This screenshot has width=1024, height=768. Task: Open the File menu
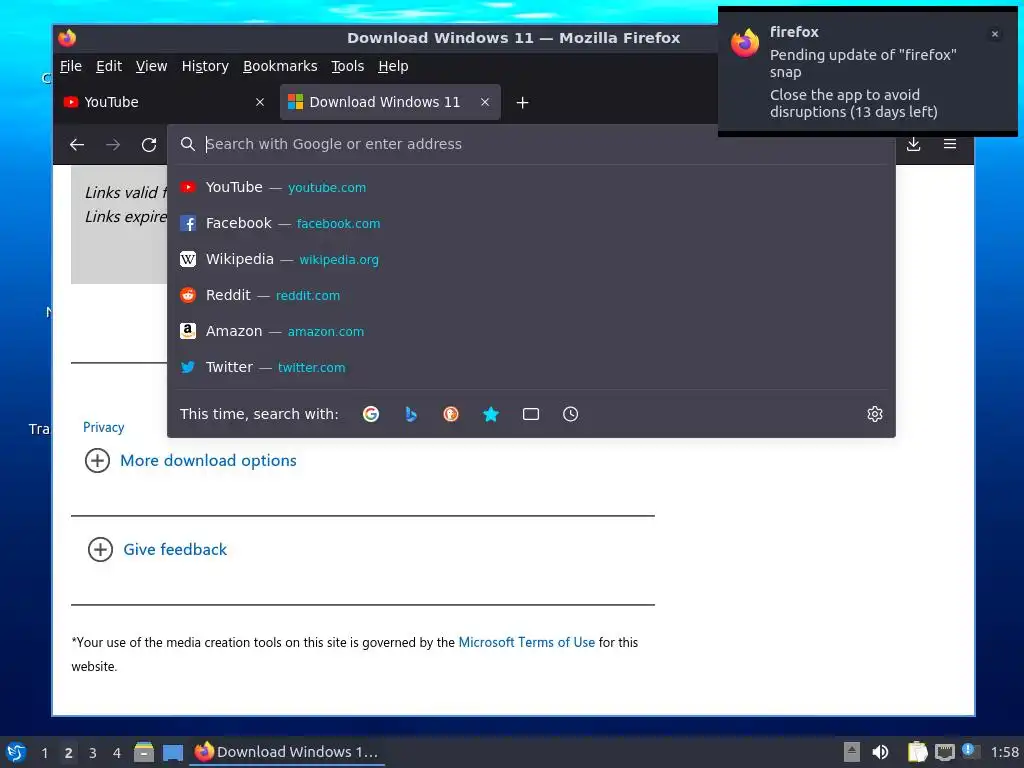coord(71,66)
